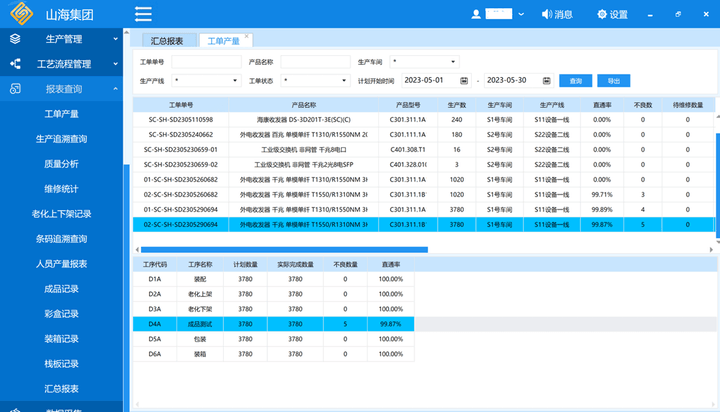Image resolution: width=720 pixels, height=412 pixels.
Task: Open the user account profile icon
Action: click(475, 15)
